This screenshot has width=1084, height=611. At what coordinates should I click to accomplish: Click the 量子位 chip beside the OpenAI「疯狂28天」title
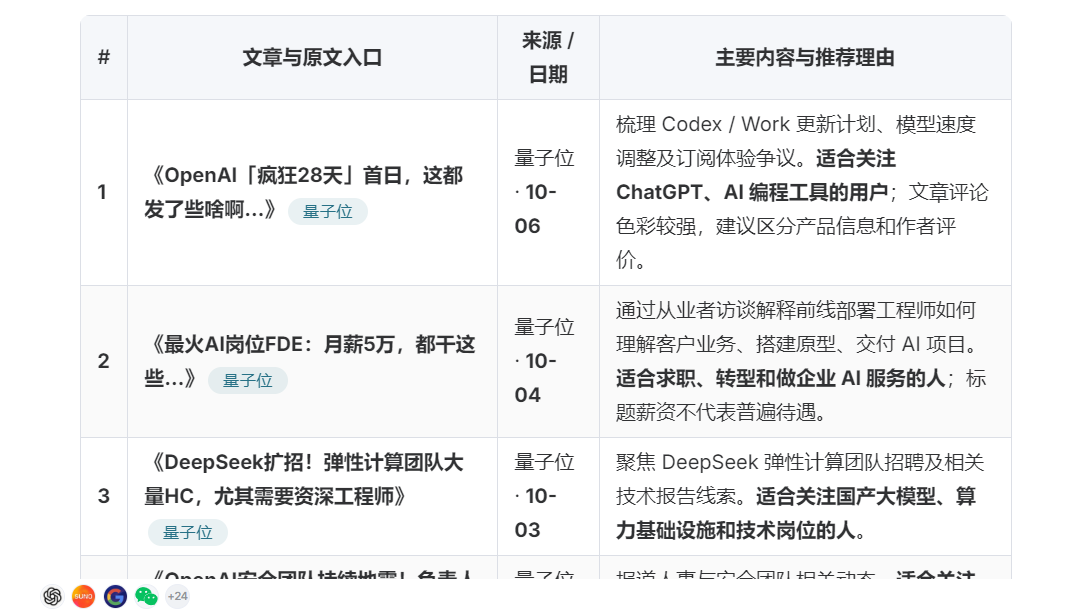[x=328, y=212]
